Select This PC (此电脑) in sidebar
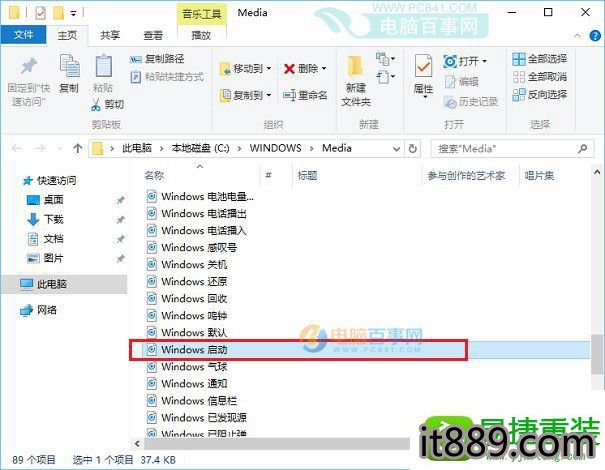The image size is (605, 470). click(65, 284)
